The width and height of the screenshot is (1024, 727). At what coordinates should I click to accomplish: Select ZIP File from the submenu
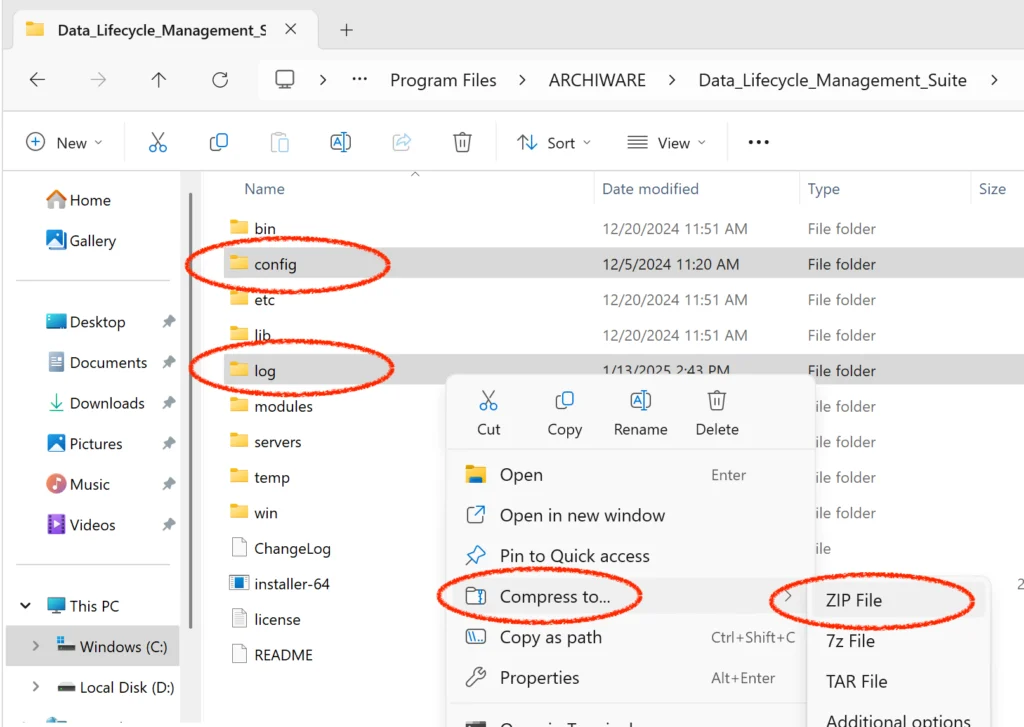tap(853, 600)
